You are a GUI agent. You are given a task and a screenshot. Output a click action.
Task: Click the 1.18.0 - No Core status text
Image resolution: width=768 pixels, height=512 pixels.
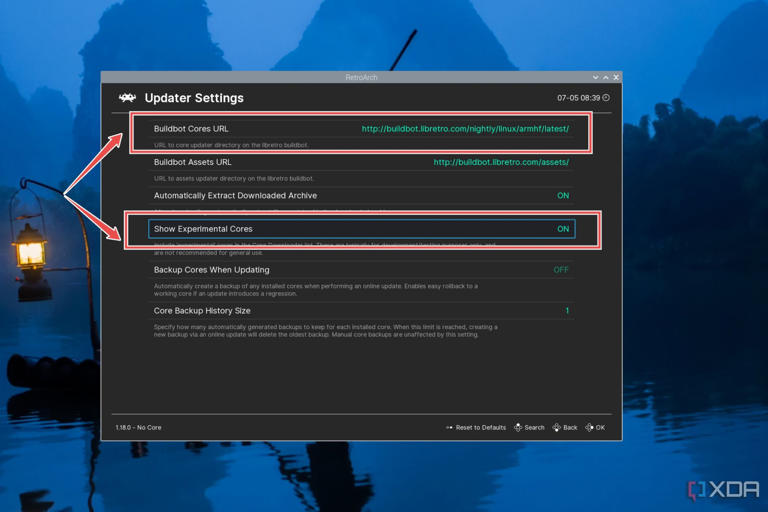138,428
